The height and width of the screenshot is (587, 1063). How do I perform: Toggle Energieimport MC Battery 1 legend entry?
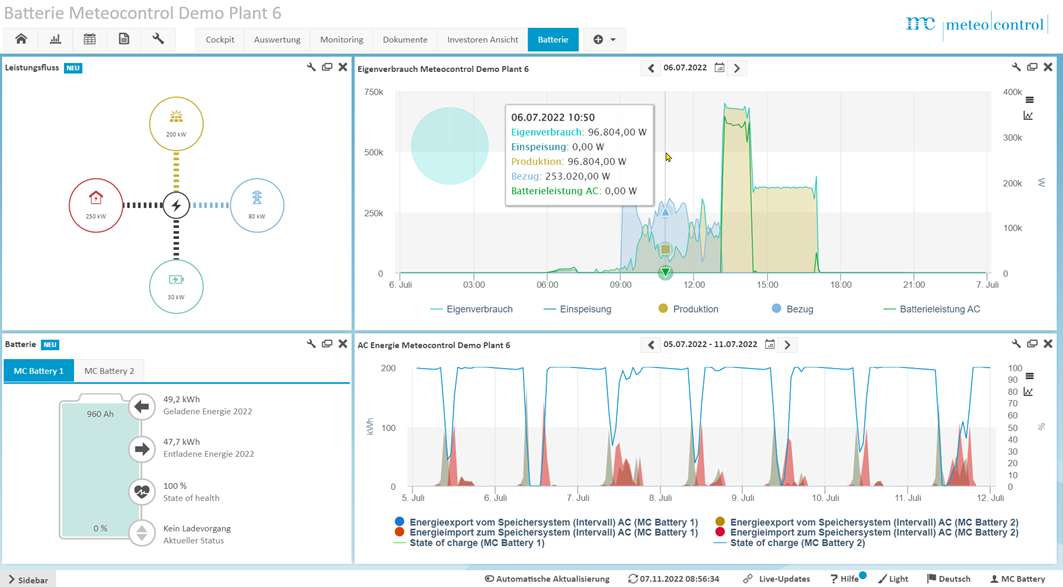[546, 532]
